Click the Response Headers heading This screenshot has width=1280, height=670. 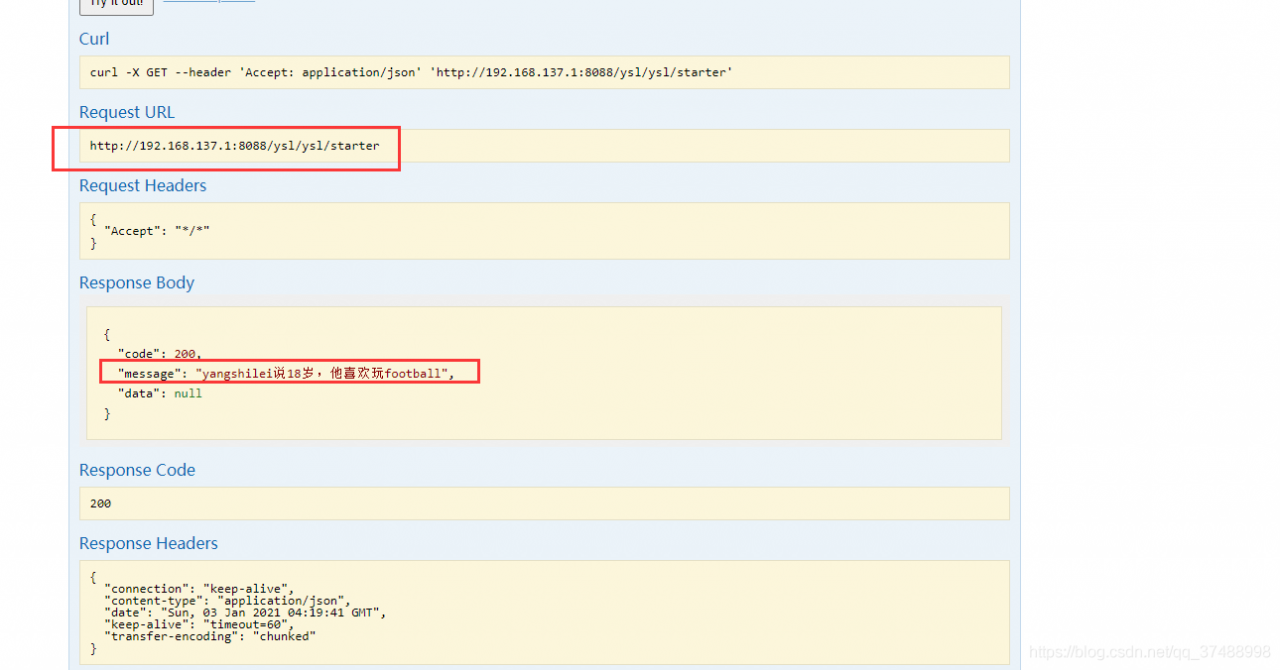point(148,544)
